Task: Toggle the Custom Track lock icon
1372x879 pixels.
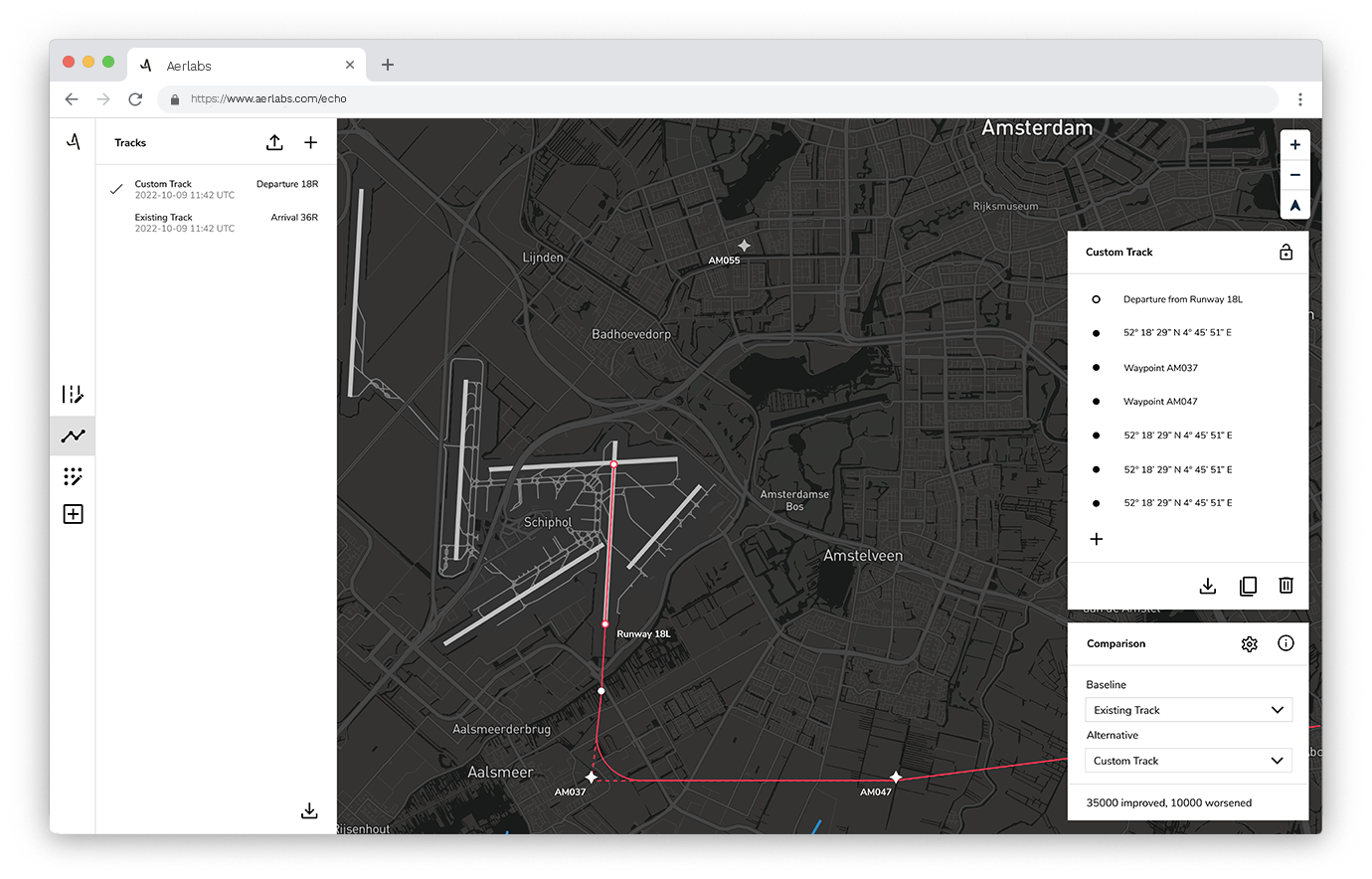Action: (x=1286, y=252)
